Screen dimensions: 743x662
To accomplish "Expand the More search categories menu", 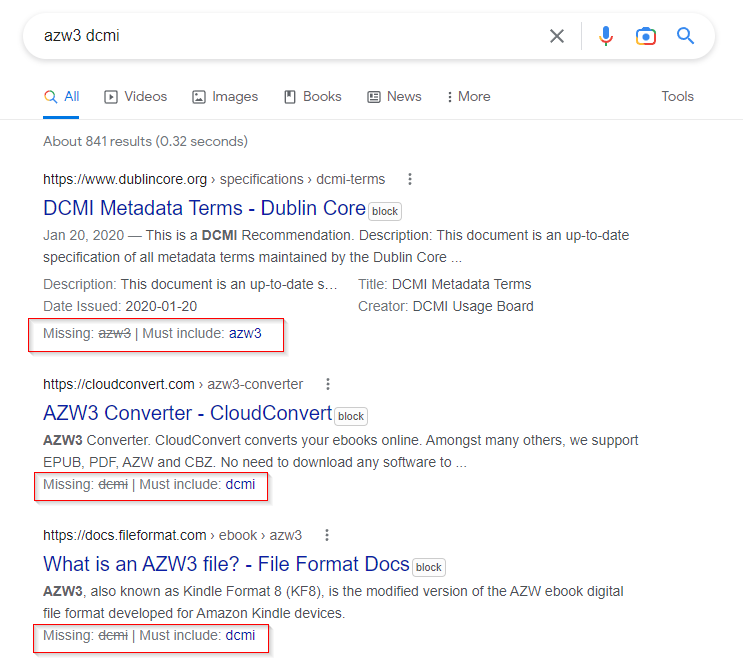I will tap(468, 97).
